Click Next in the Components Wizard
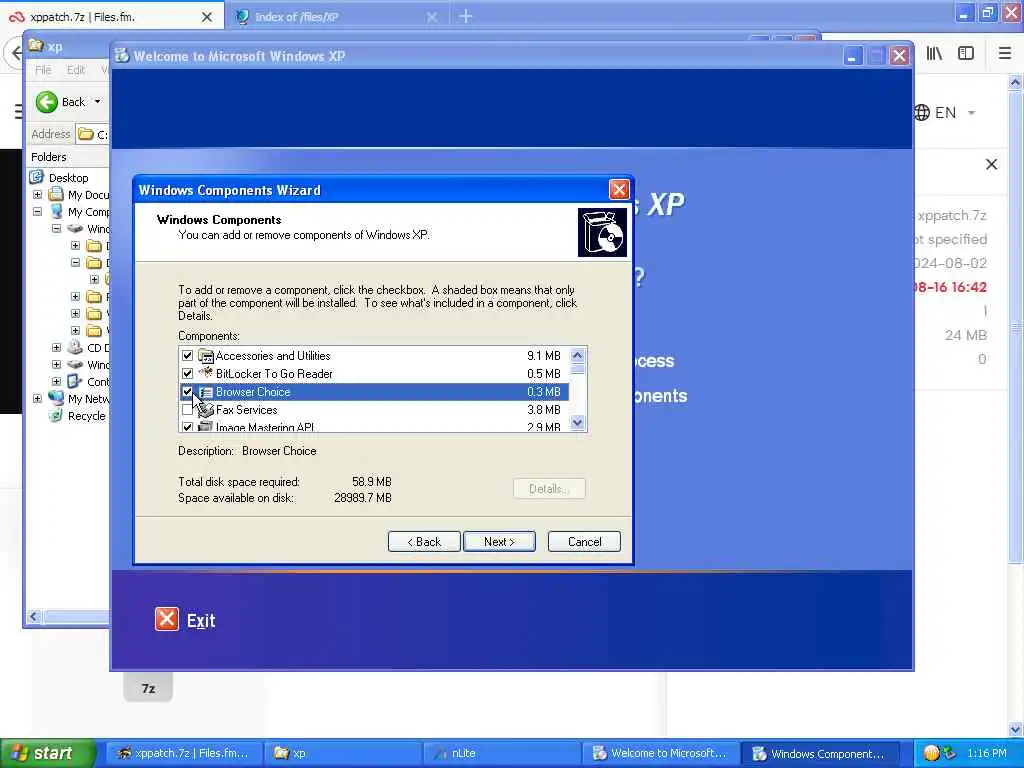The image size is (1024, 768). pos(499,541)
